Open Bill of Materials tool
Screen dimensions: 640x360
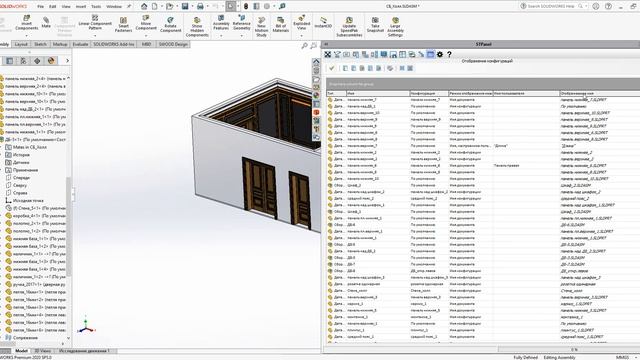[x=280, y=24]
